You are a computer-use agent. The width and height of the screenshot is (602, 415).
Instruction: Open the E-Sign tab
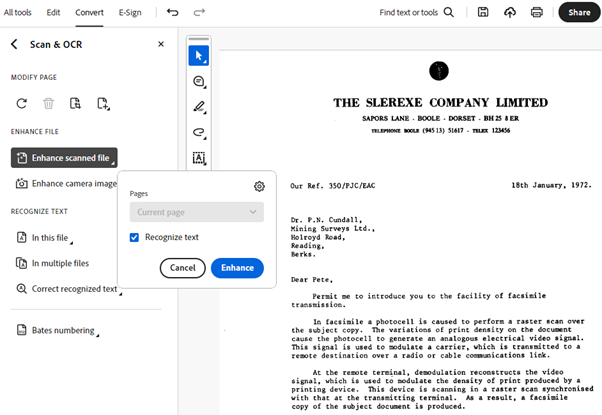coord(130,13)
